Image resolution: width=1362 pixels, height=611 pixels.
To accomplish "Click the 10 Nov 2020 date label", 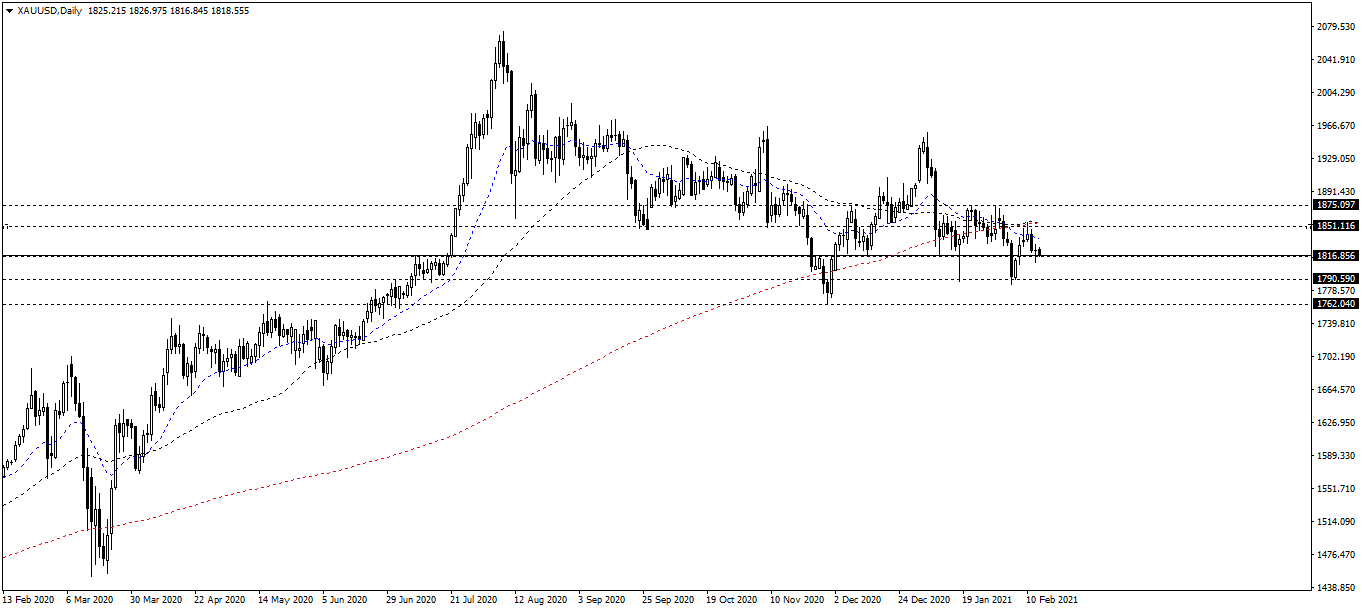I will pyautogui.click(x=796, y=601).
